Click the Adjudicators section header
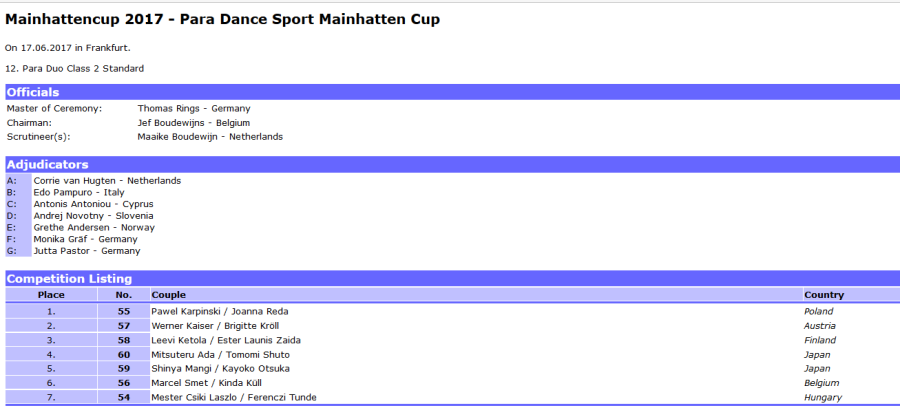The height and width of the screenshot is (408, 900). (48, 164)
